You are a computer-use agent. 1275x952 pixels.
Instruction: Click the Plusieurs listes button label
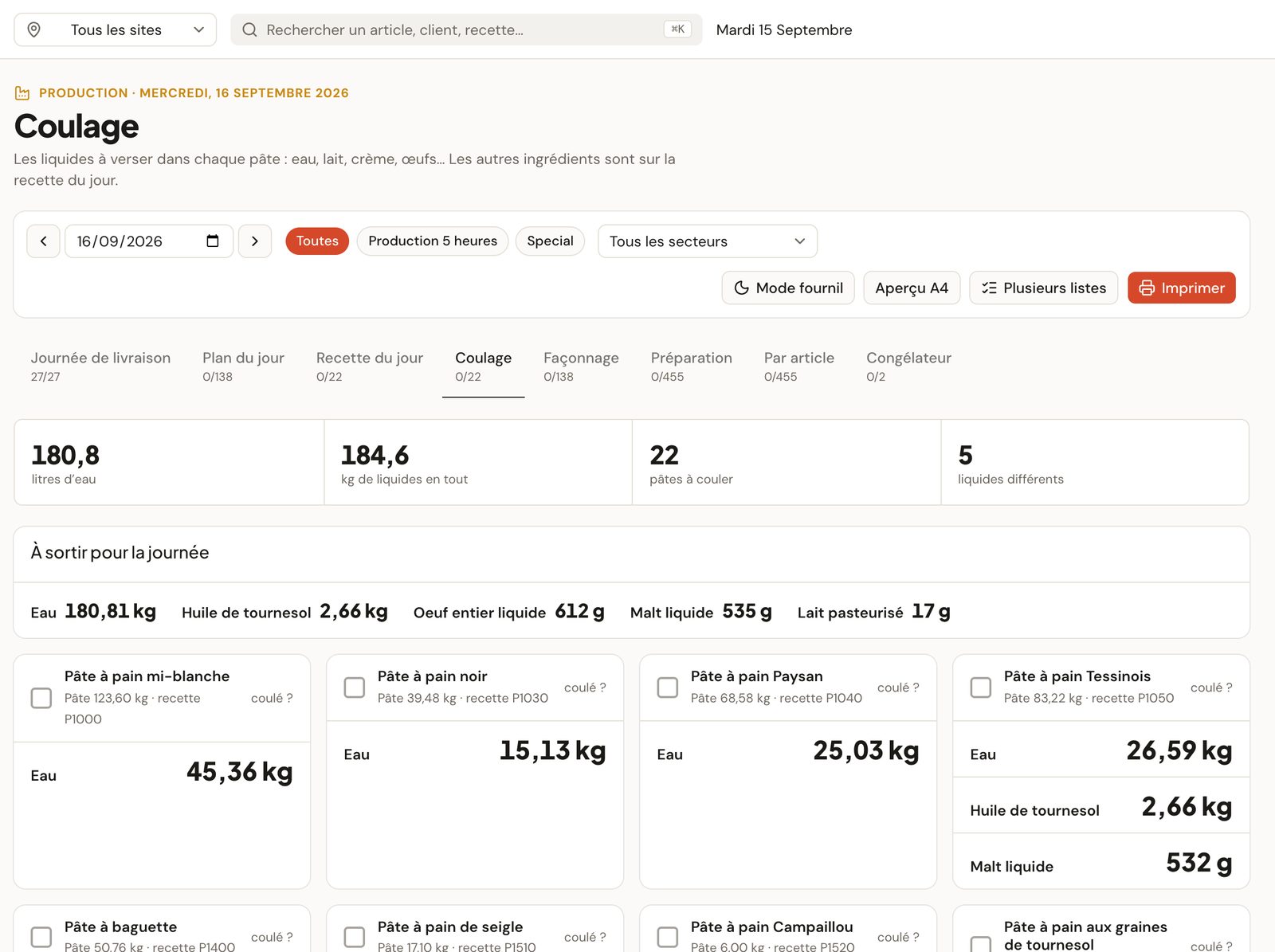[x=1054, y=288]
